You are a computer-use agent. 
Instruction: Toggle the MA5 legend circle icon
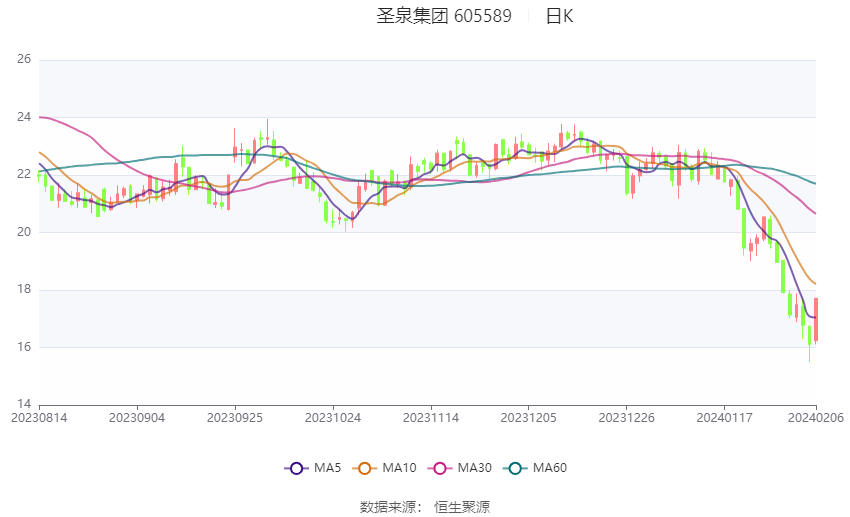[296, 468]
